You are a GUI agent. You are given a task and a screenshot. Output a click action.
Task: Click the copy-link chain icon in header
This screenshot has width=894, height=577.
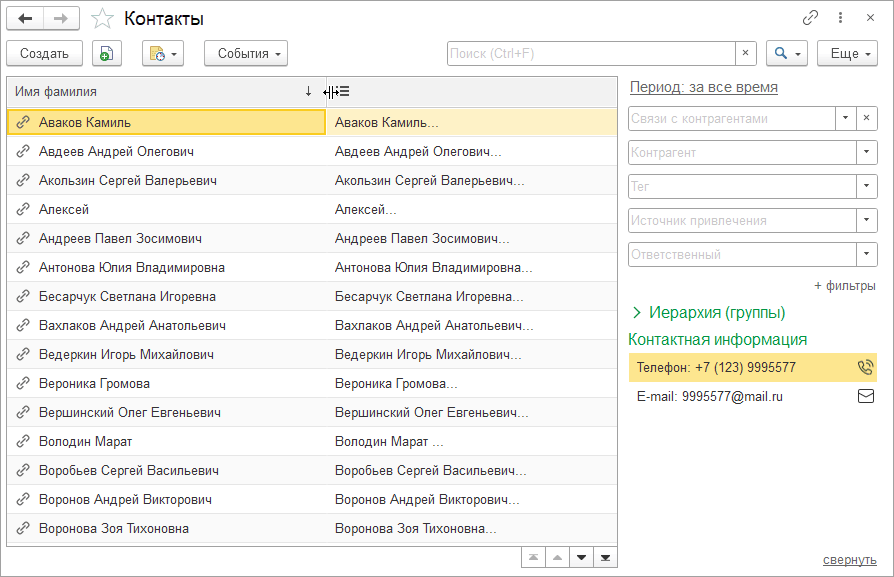[810, 18]
